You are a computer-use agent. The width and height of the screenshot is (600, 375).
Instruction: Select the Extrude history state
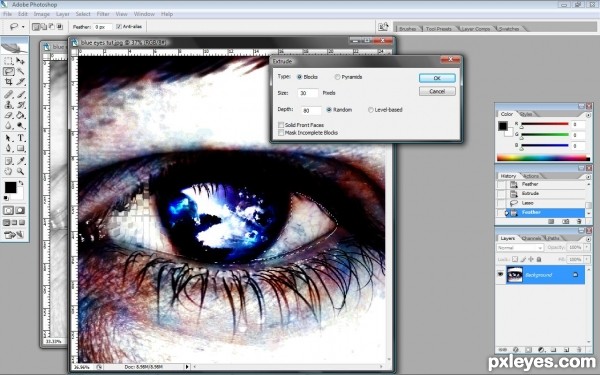pos(541,193)
